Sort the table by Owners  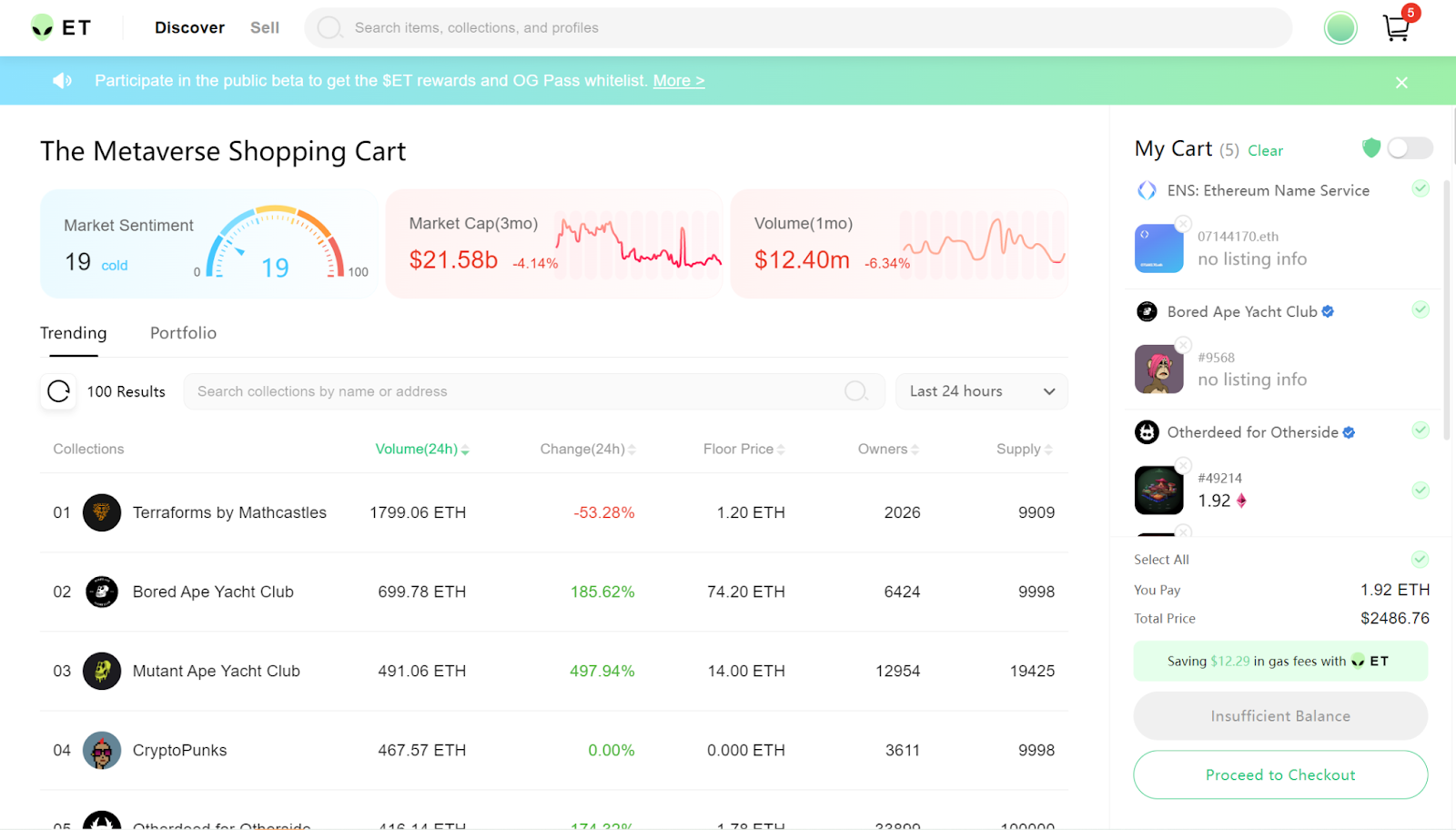pyautogui.click(x=888, y=450)
